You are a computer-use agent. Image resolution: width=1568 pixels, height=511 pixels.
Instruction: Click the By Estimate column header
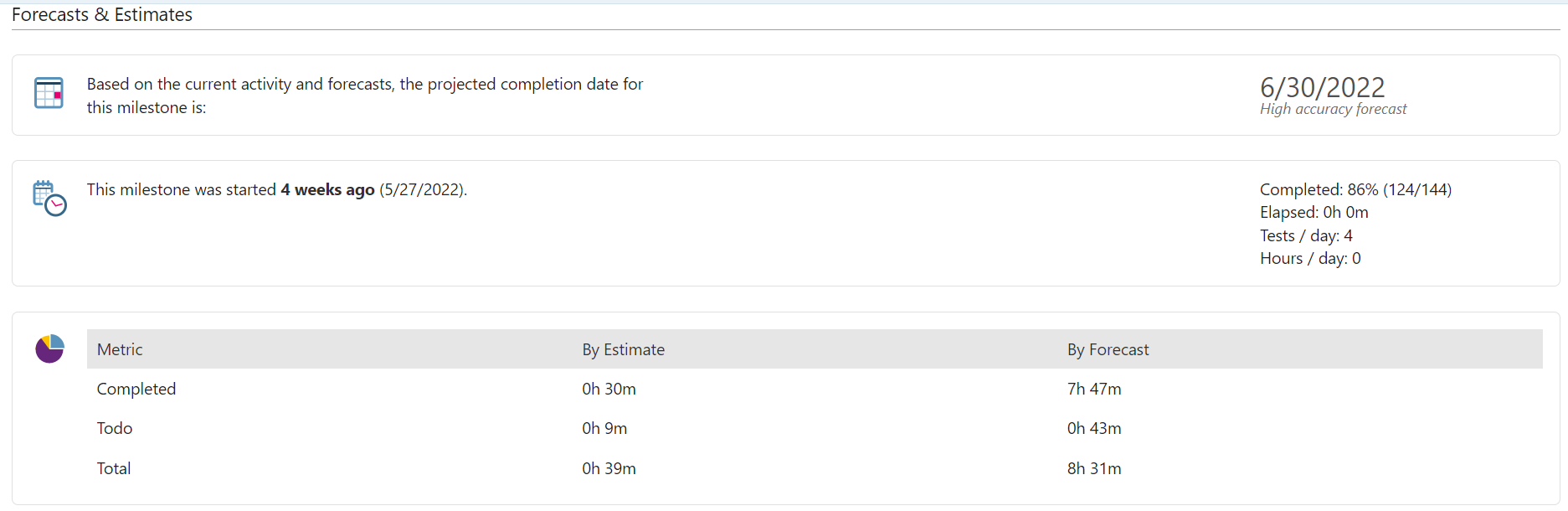623,350
